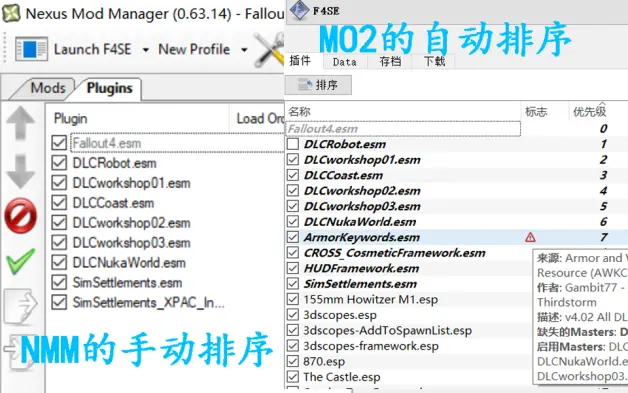Open the Launch F4SE dropdown arrow
Screen dimensions: 628x393
[146, 50]
